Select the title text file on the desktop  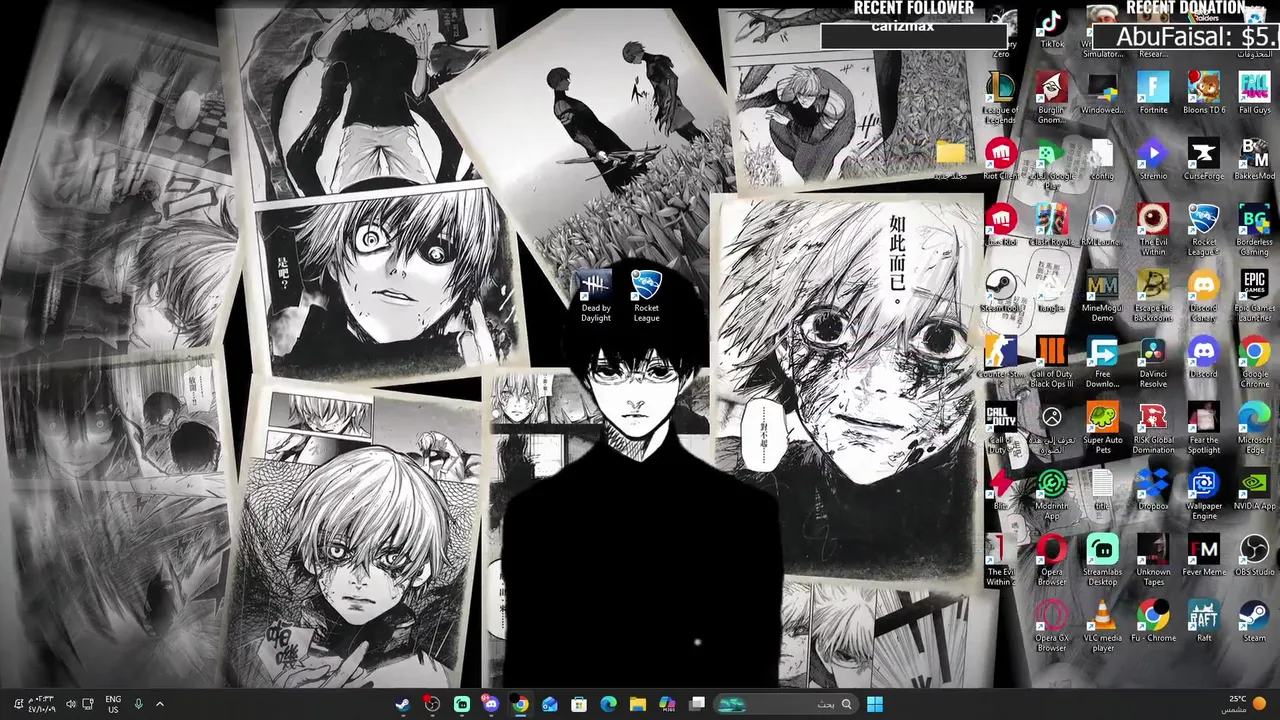pos(1102,488)
